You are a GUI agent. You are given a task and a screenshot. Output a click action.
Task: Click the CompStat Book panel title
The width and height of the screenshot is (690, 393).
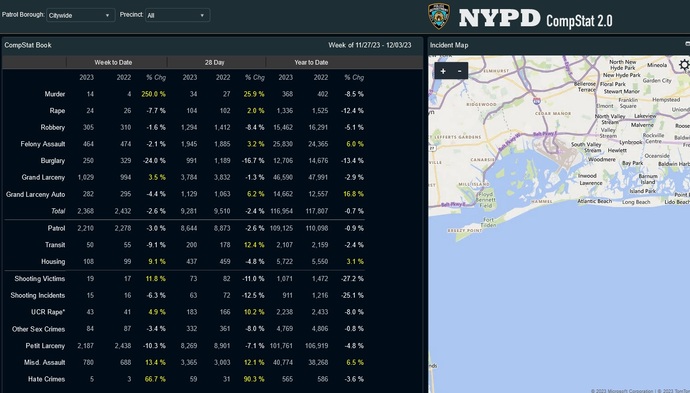click(x=28, y=45)
